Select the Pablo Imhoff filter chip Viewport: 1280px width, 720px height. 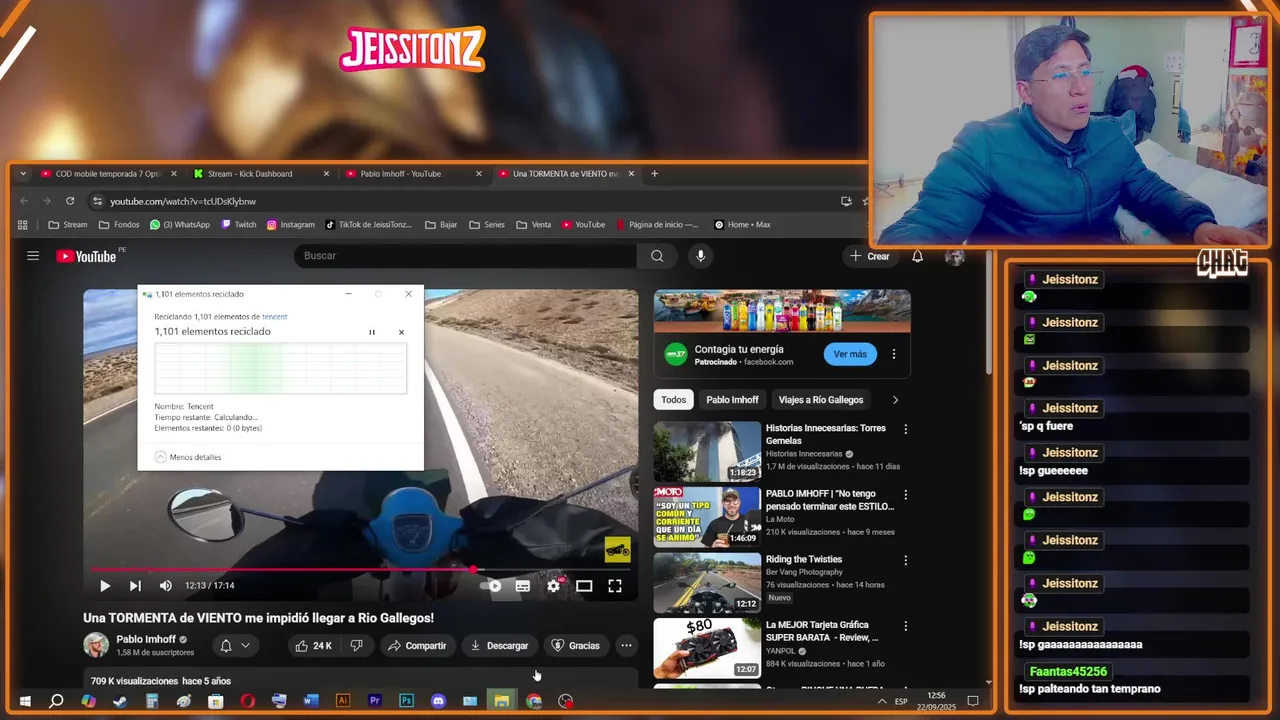(x=732, y=400)
